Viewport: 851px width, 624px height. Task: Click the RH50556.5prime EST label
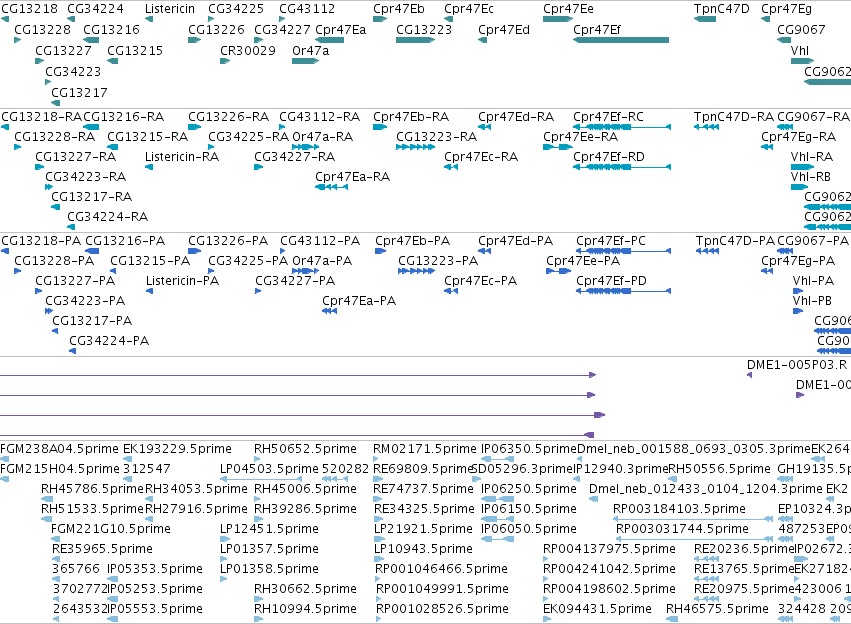[719, 469]
